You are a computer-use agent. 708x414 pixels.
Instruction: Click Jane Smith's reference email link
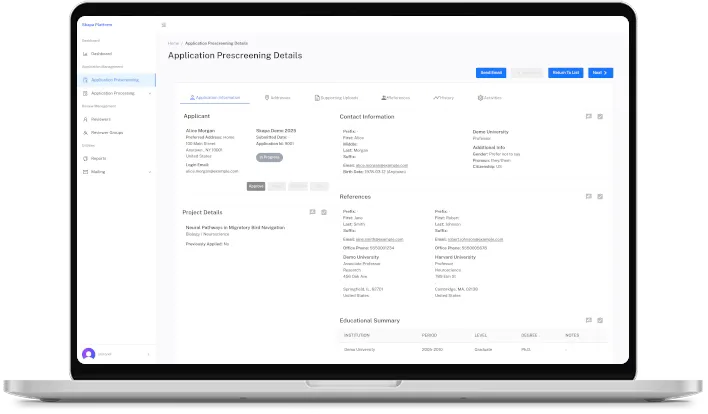point(379,239)
